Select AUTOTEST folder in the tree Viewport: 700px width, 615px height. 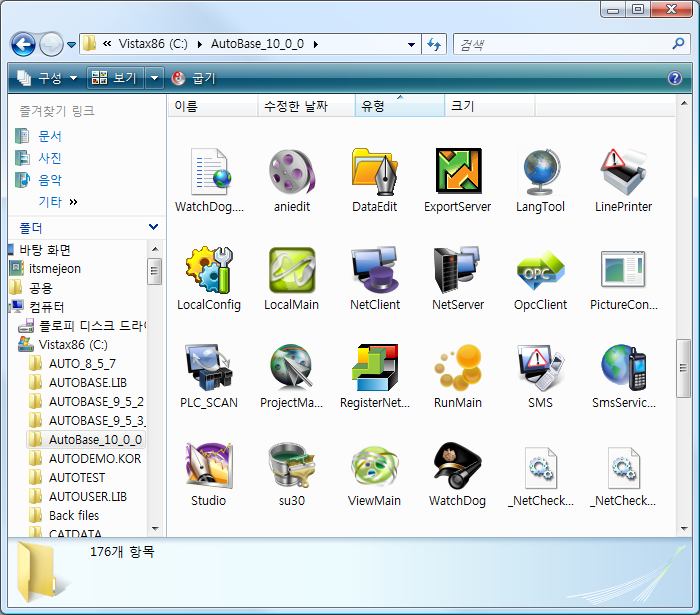76,478
